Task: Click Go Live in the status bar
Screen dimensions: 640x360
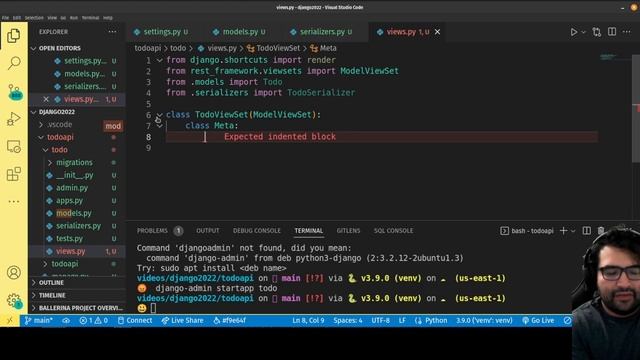Action: (x=538, y=320)
